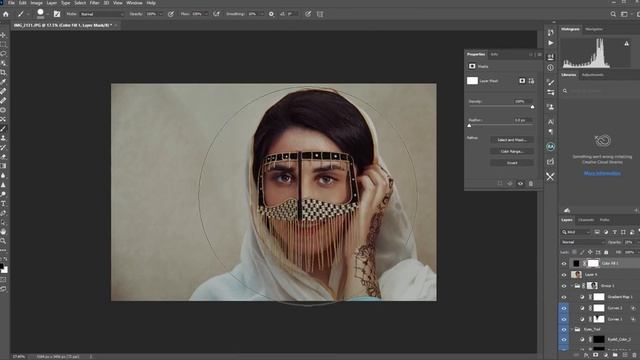
Task: Open the brush Mode dropdown
Action: (x=102, y=14)
